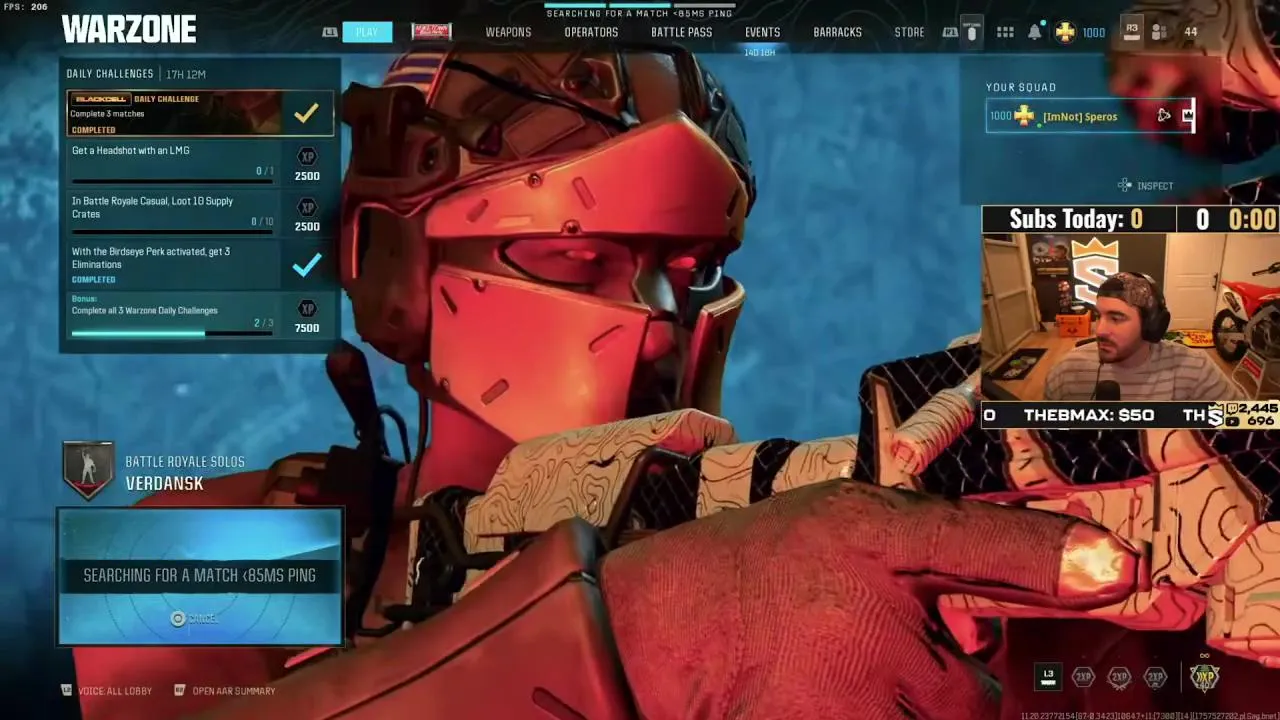This screenshot has width=1280, height=720.
Task: Select the Birdseye Perk eliminations challenge
Action: click(x=200, y=264)
